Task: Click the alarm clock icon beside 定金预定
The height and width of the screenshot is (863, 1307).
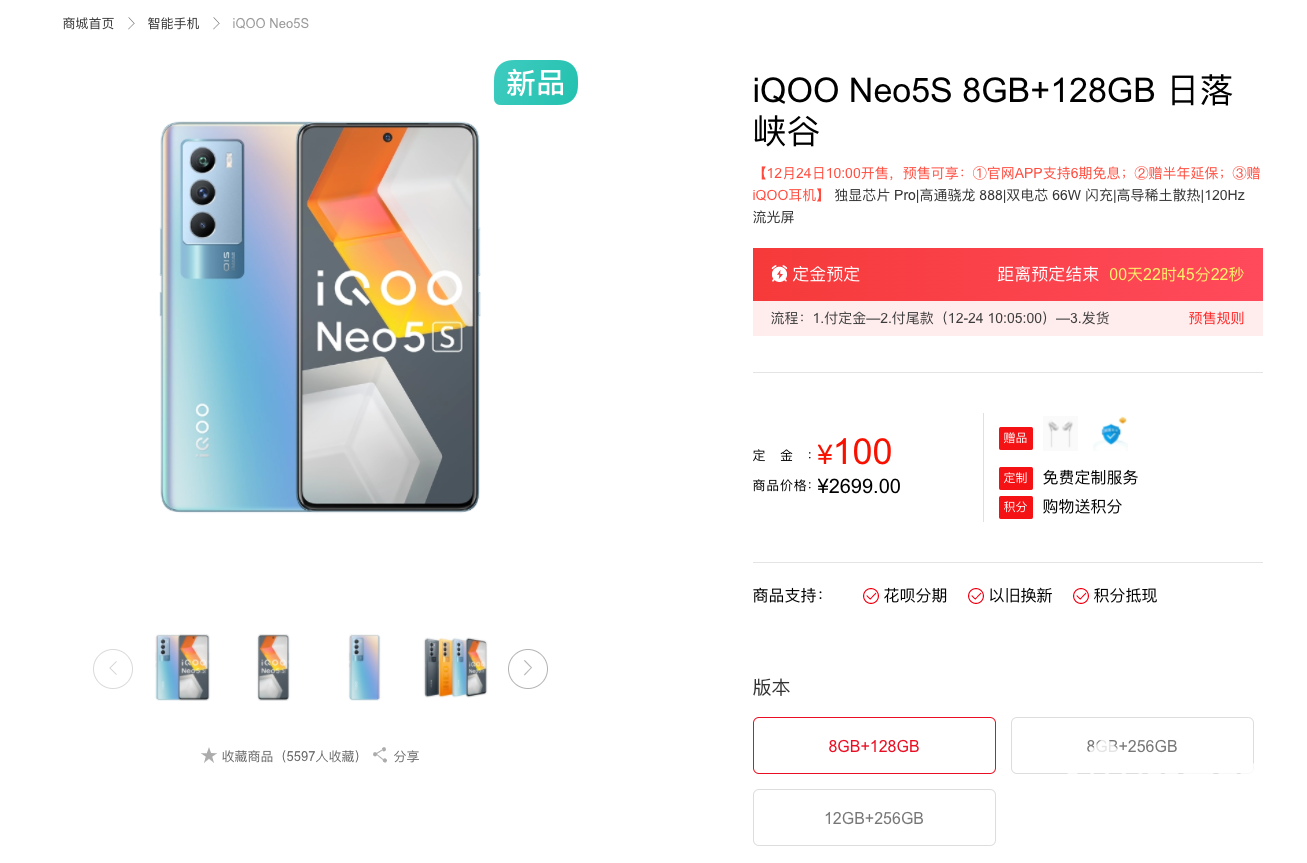Action: click(779, 274)
